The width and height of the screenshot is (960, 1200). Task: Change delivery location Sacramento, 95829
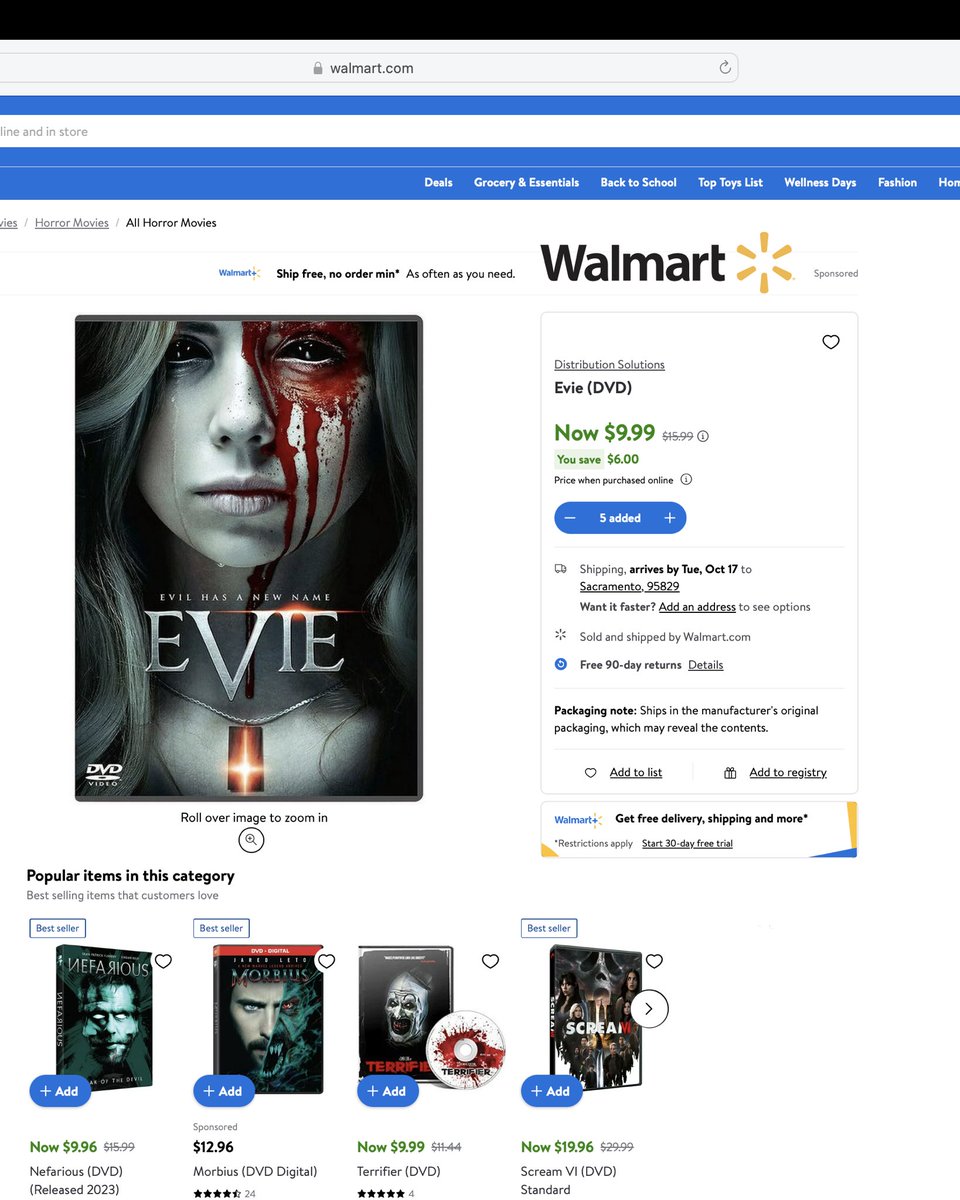pos(629,586)
